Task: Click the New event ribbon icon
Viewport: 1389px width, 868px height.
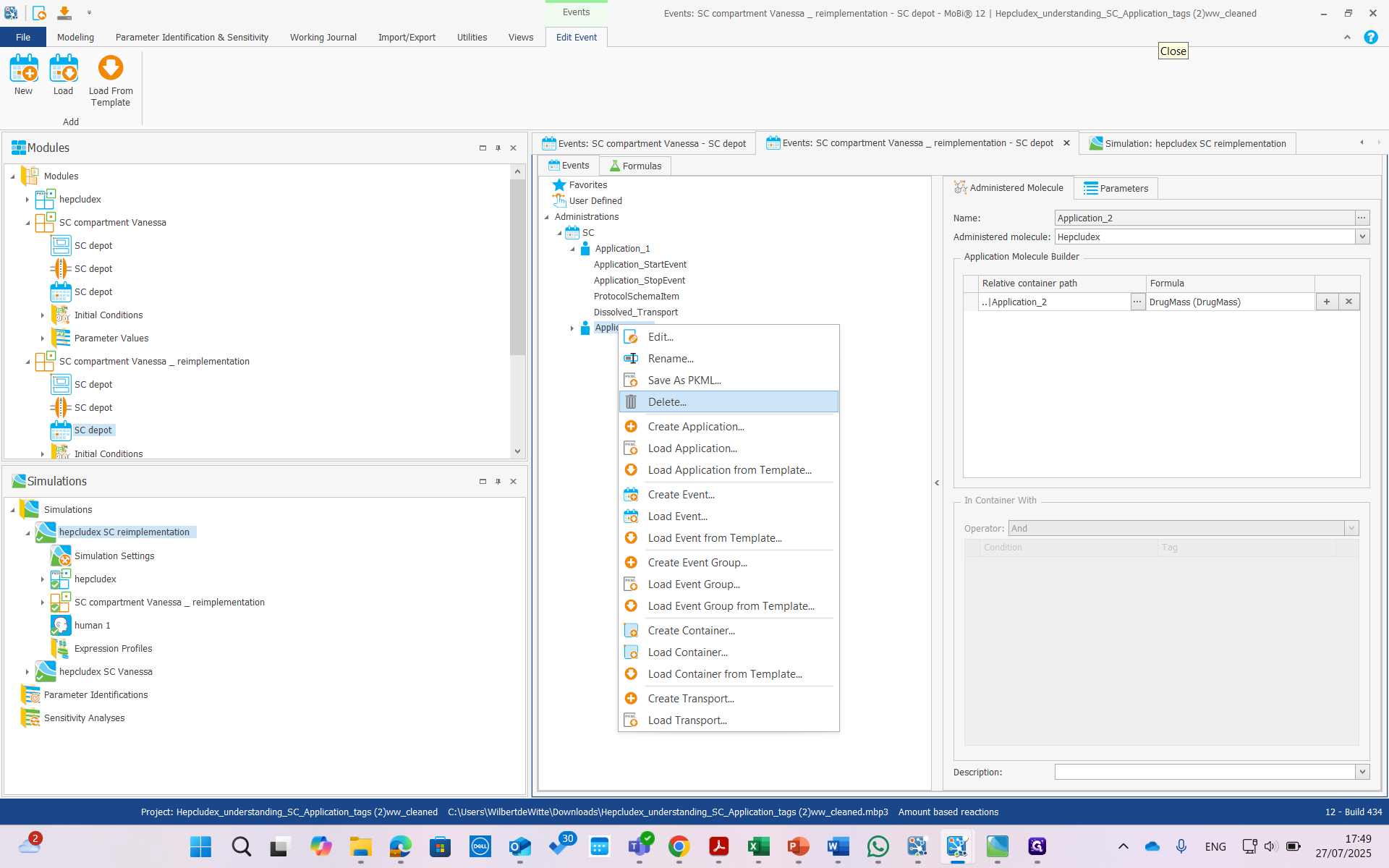Action: pos(23,70)
